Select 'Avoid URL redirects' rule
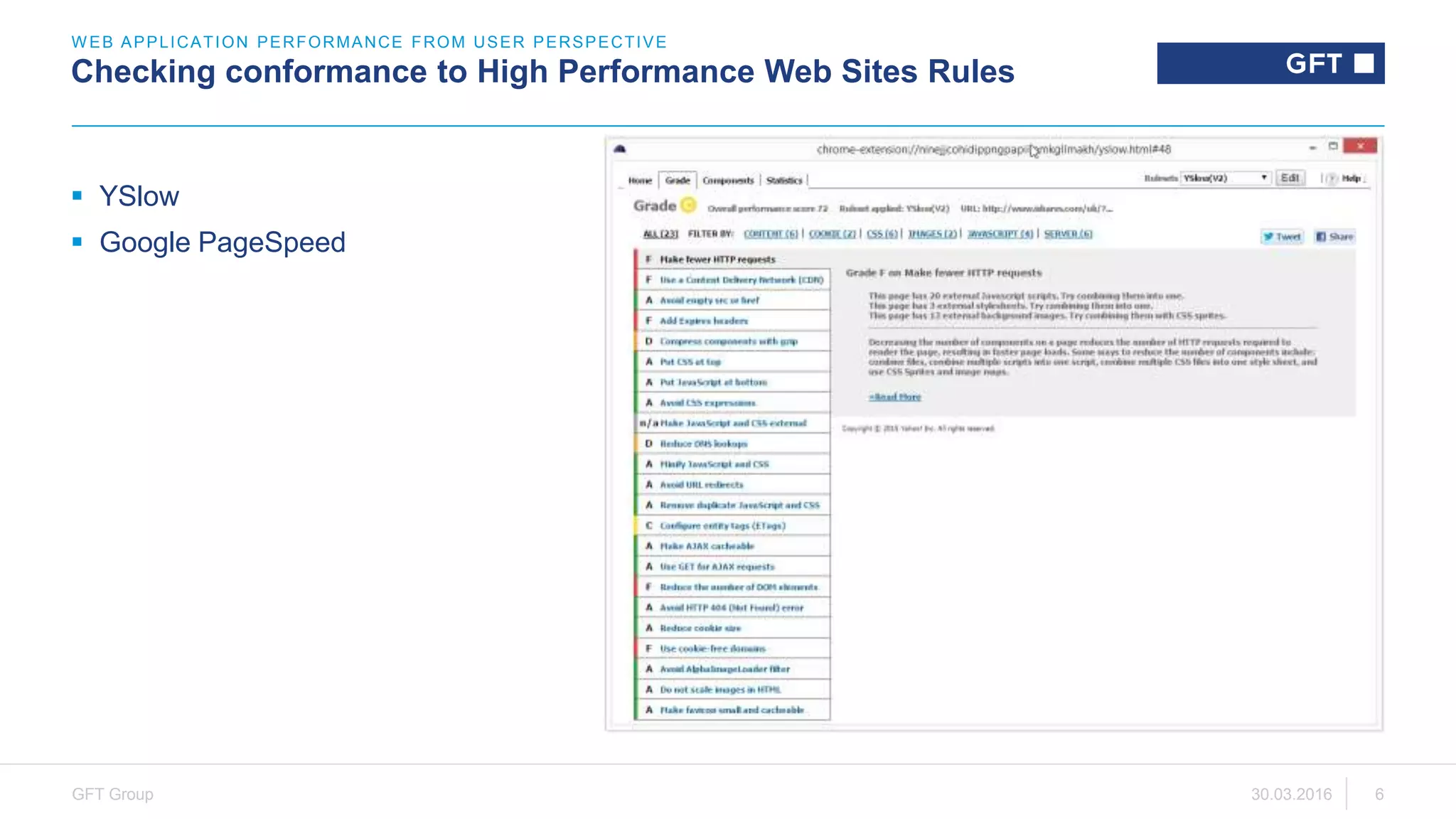 [733, 485]
